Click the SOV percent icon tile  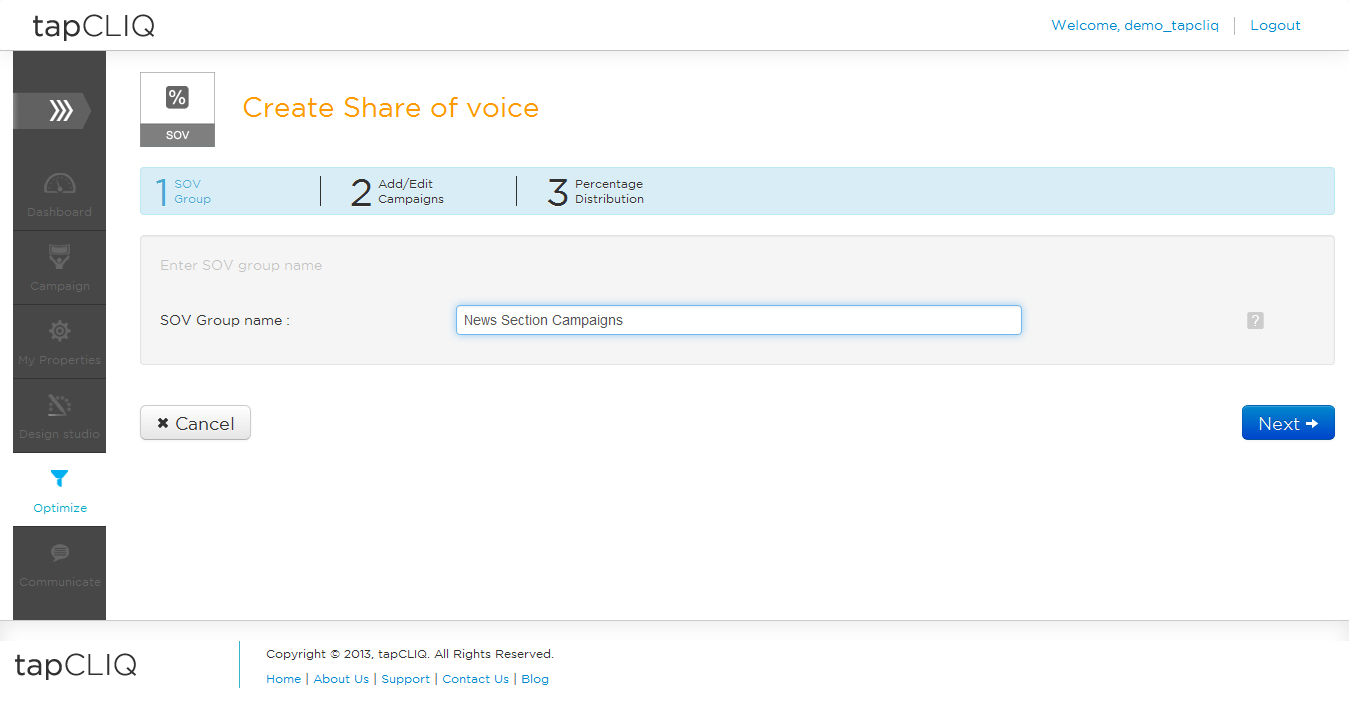(x=177, y=109)
